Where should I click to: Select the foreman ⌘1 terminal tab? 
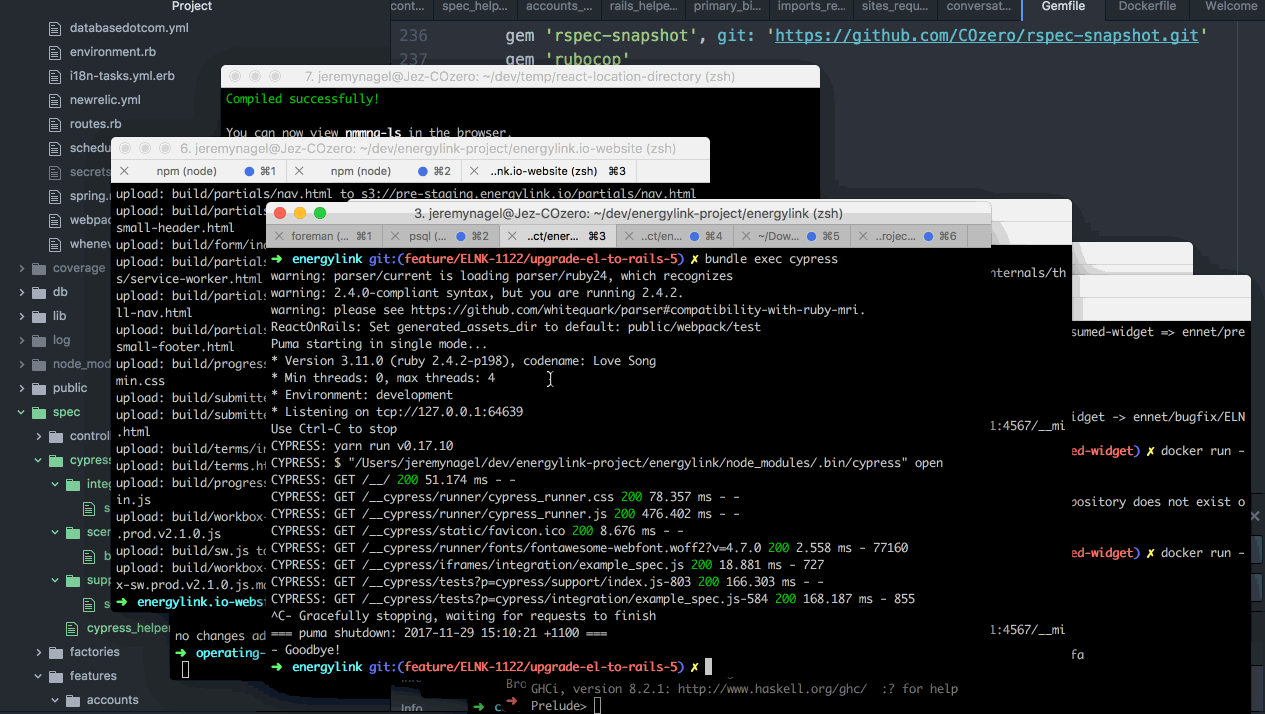point(325,236)
